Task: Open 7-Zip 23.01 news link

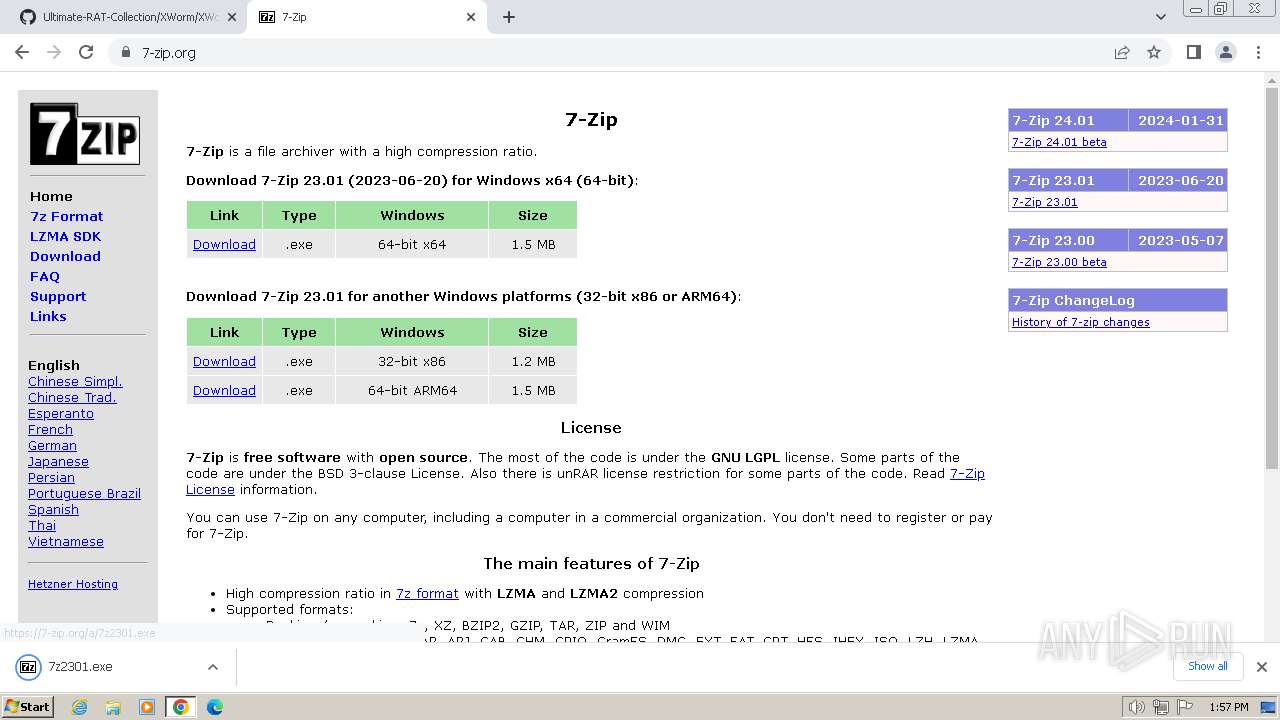Action: [1044, 202]
